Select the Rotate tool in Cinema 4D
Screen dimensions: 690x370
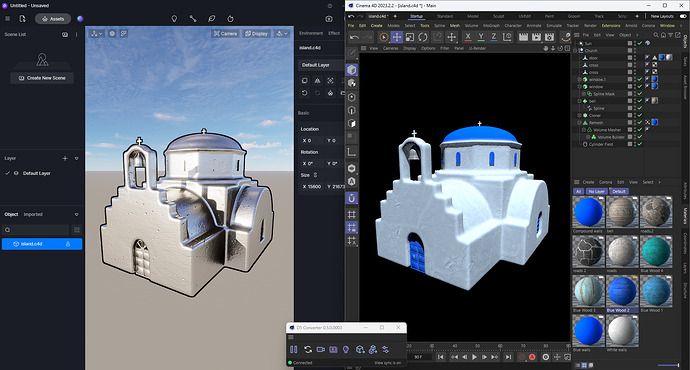click(423, 37)
